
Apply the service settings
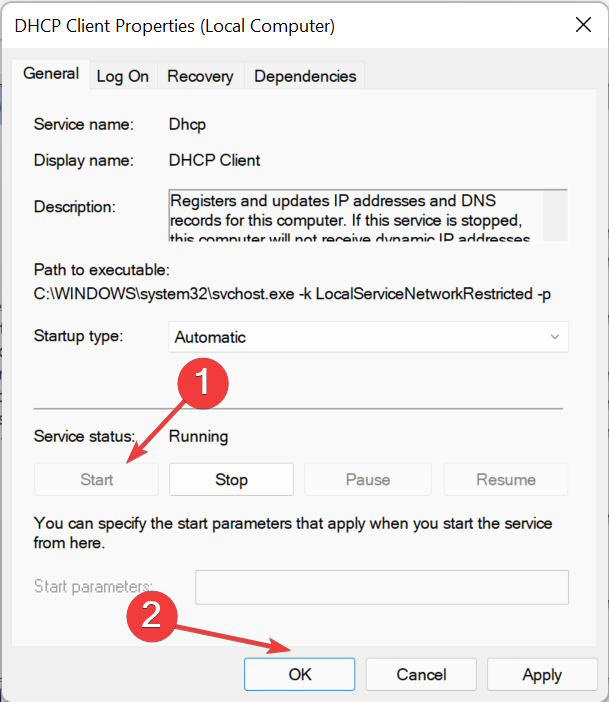coord(542,674)
